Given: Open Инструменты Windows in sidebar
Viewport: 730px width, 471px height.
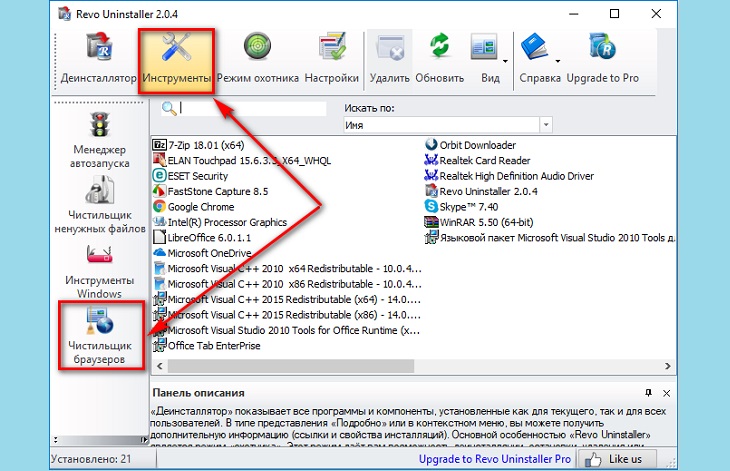Looking at the screenshot, I should tap(100, 271).
